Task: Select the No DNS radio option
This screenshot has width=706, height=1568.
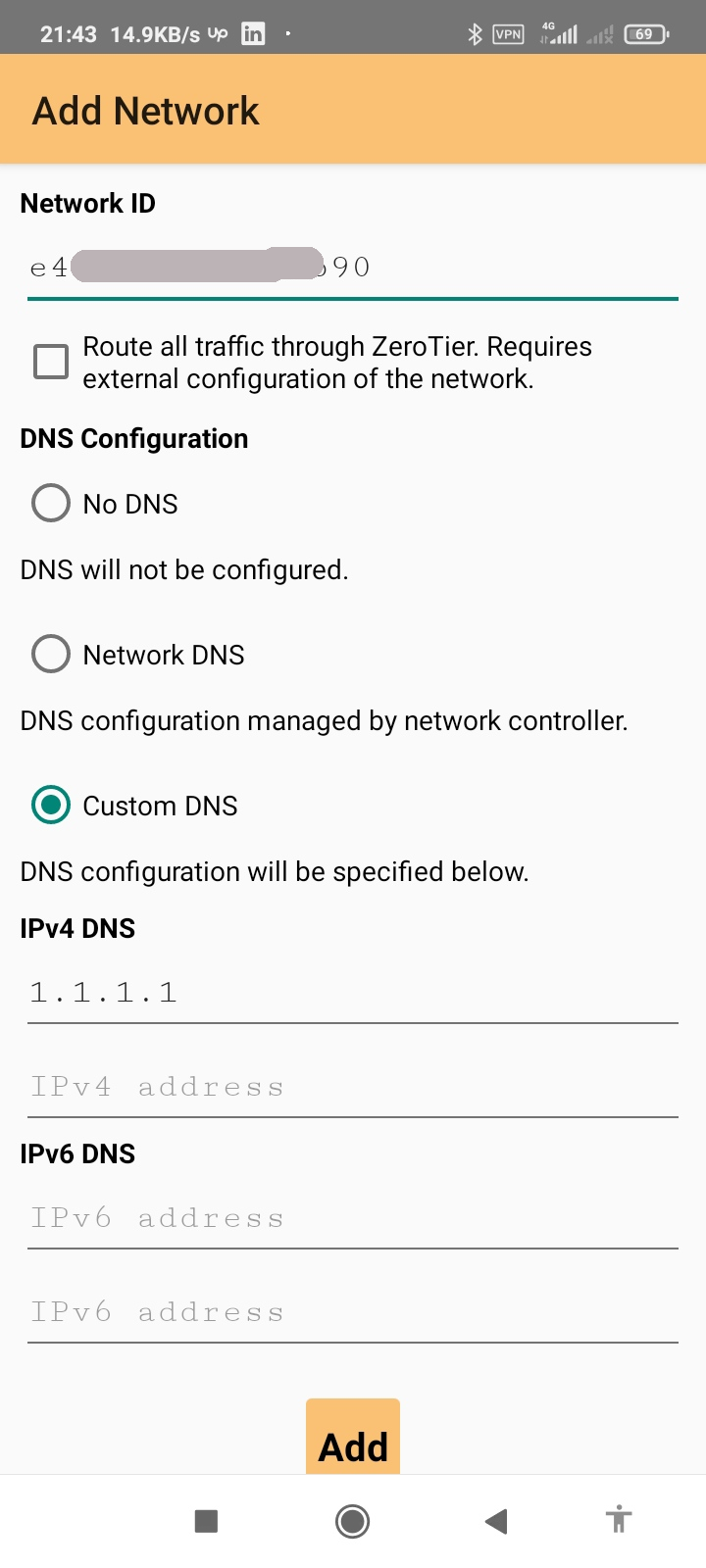Action: (x=51, y=504)
